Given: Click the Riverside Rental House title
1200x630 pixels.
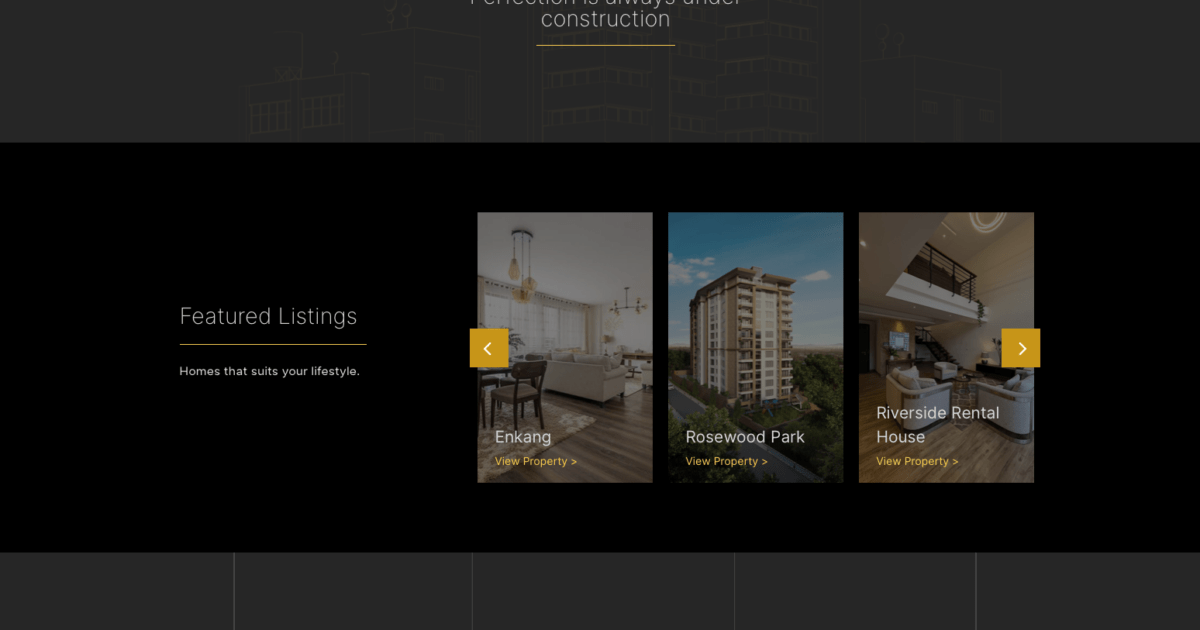Looking at the screenshot, I should pyautogui.click(x=937, y=424).
